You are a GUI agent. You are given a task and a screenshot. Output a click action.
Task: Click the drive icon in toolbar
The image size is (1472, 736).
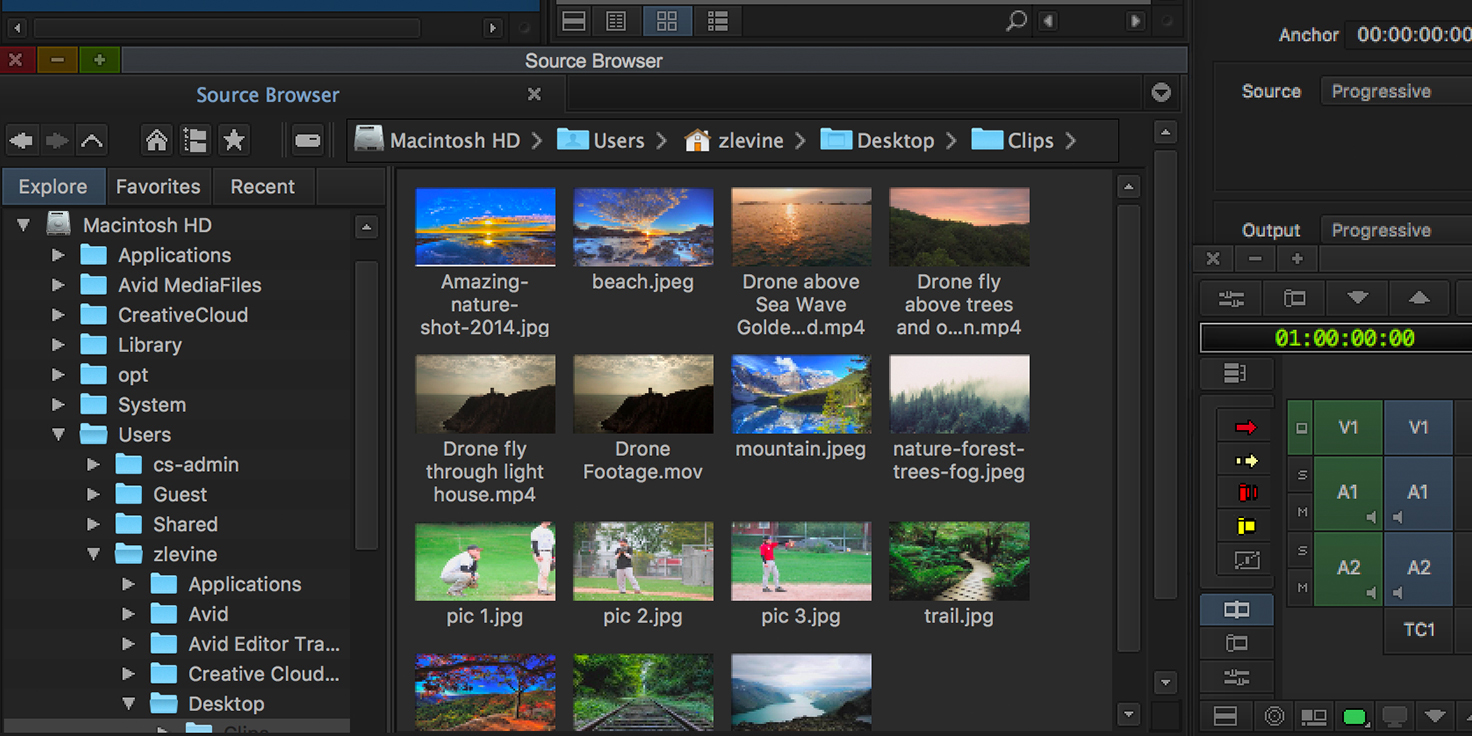[308, 141]
